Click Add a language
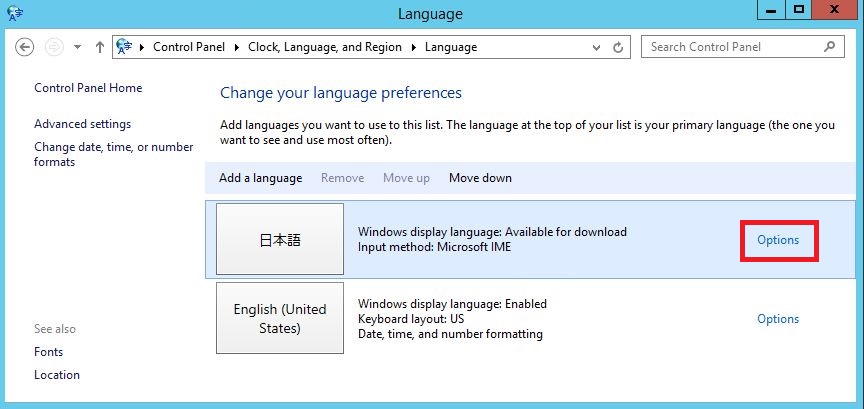 [x=261, y=178]
